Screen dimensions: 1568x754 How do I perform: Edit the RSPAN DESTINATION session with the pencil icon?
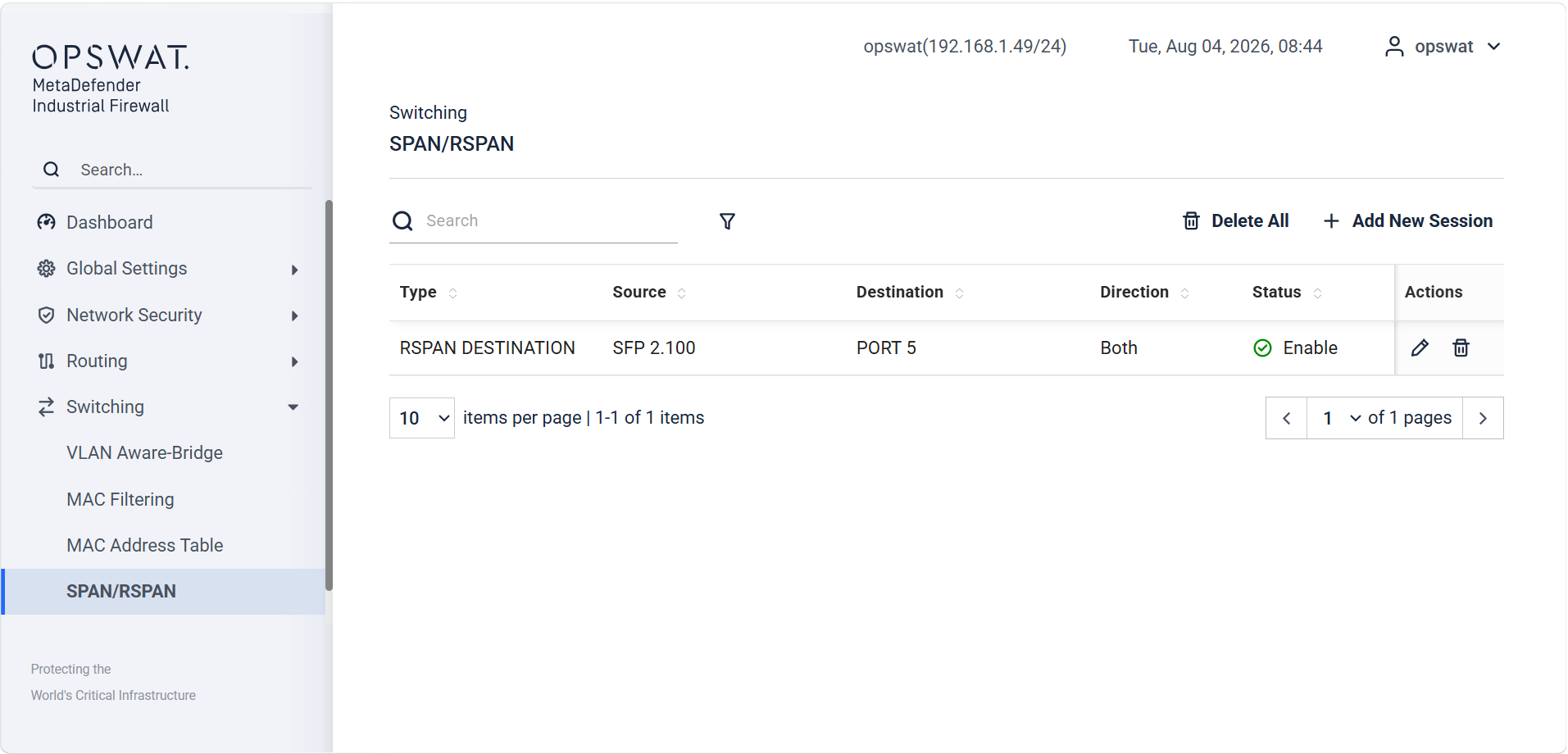point(1420,348)
